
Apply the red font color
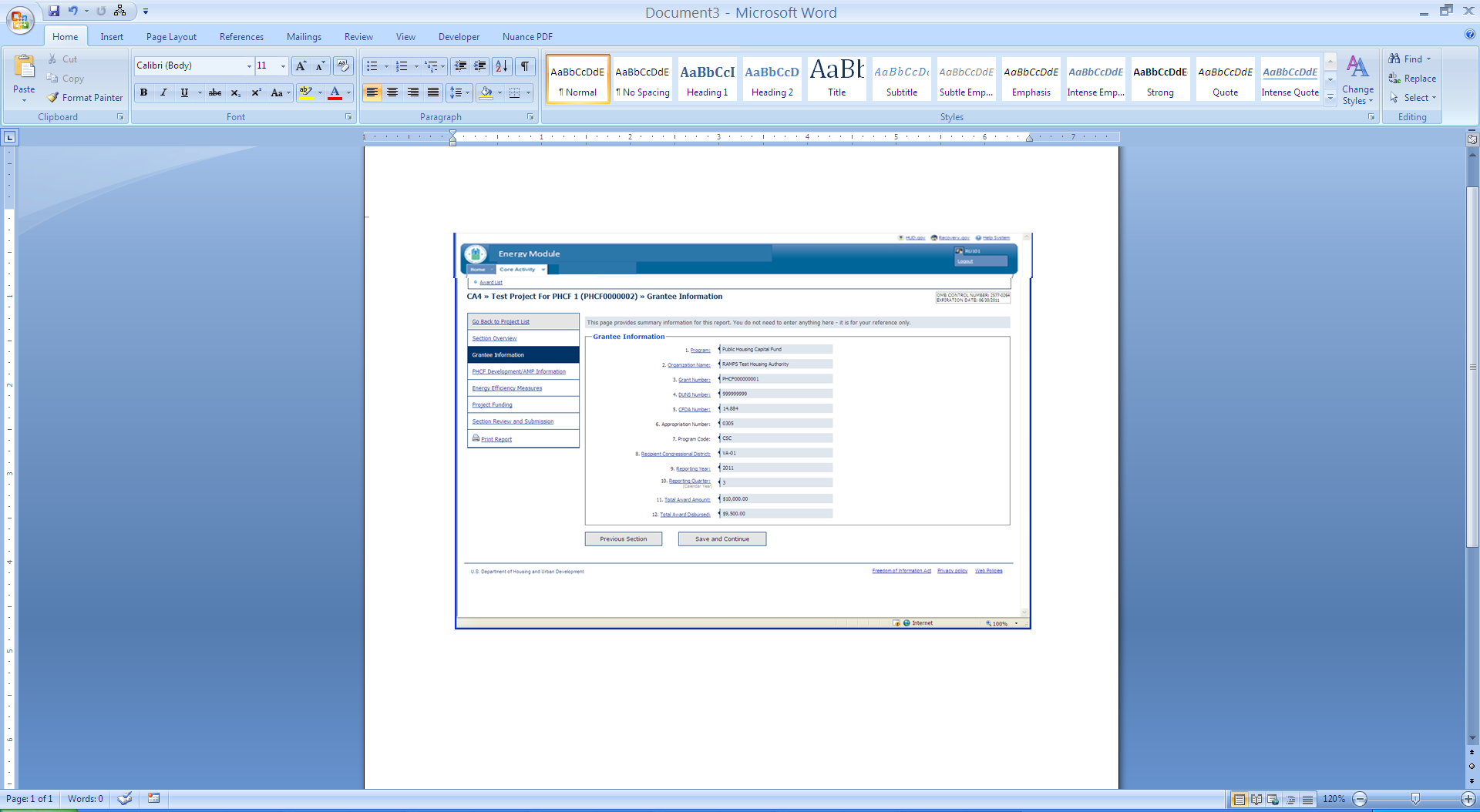pyautogui.click(x=335, y=92)
